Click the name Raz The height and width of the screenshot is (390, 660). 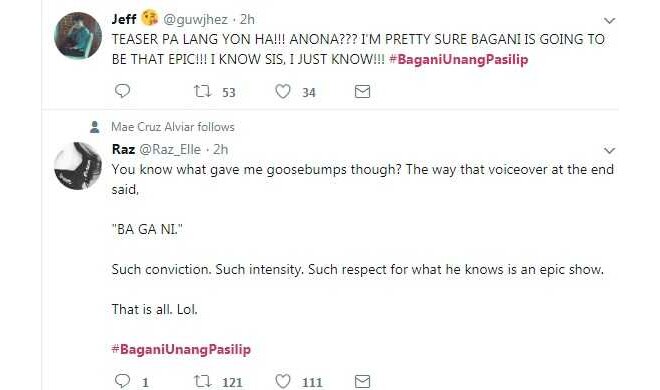click(123, 149)
